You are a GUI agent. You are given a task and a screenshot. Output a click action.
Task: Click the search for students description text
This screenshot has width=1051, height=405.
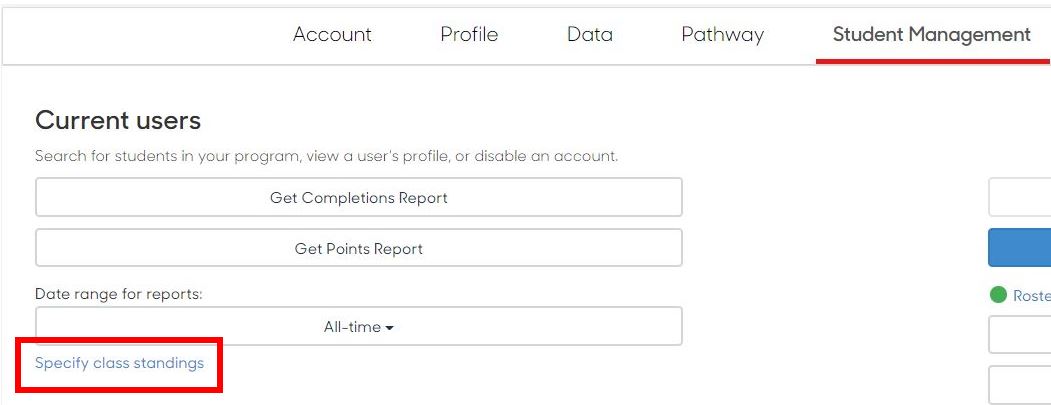point(326,156)
